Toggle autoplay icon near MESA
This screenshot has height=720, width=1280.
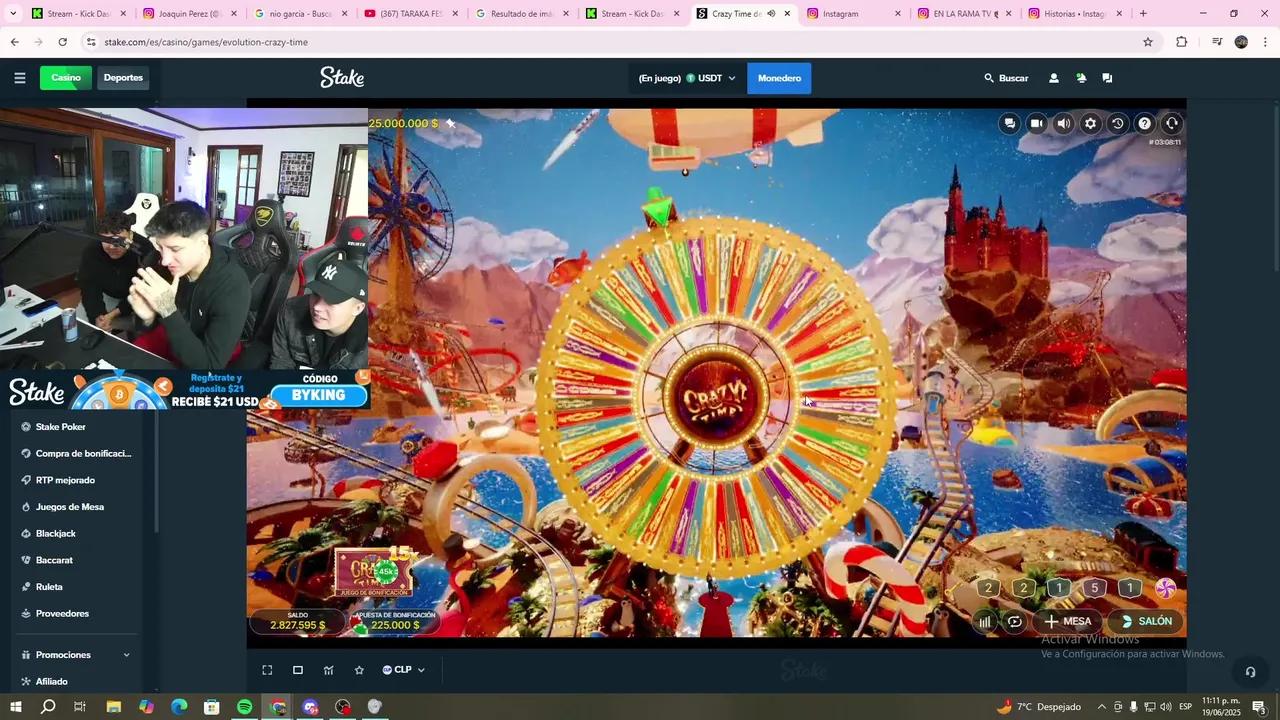click(1015, 621)
